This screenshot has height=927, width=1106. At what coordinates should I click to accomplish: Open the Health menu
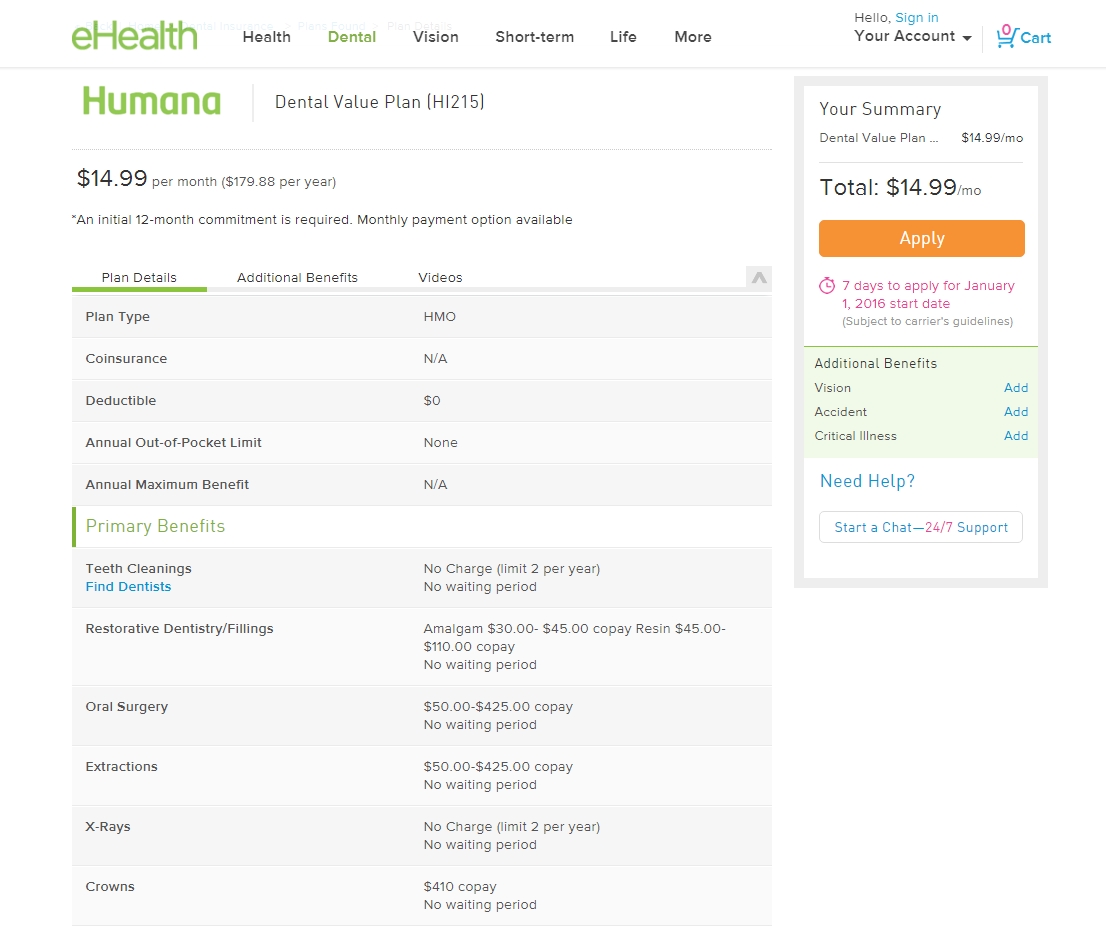tap(267, 37)
